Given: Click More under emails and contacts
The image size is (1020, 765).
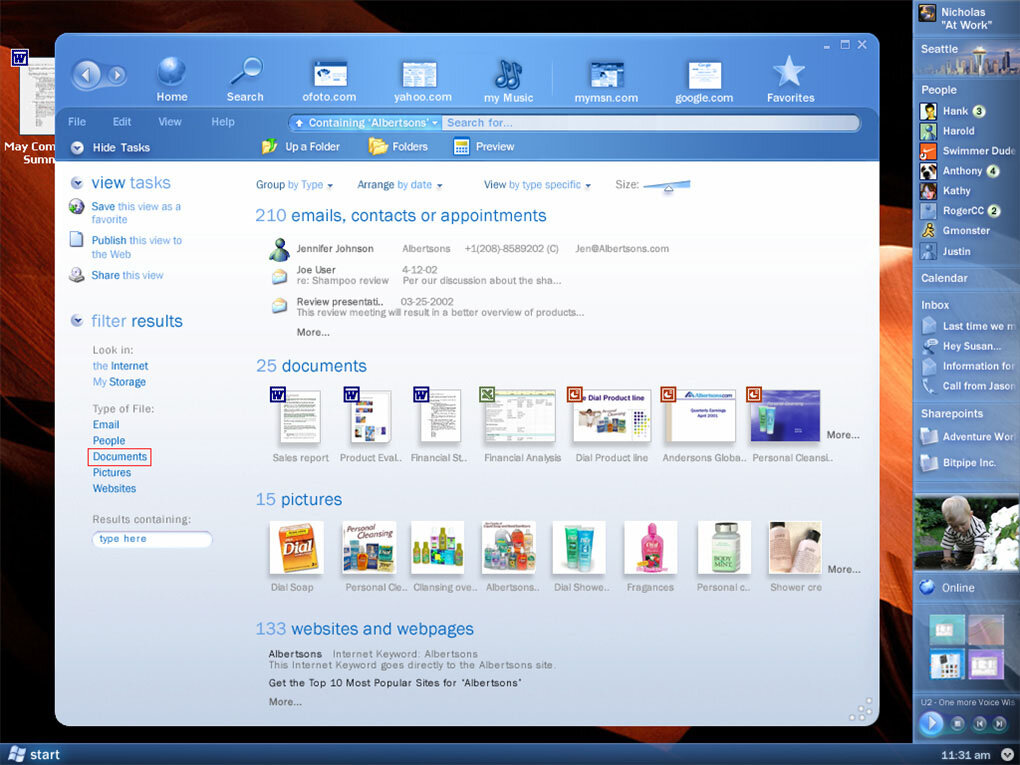Looking at the screenshot, I should pyautogui.click(x=313, y=332).
